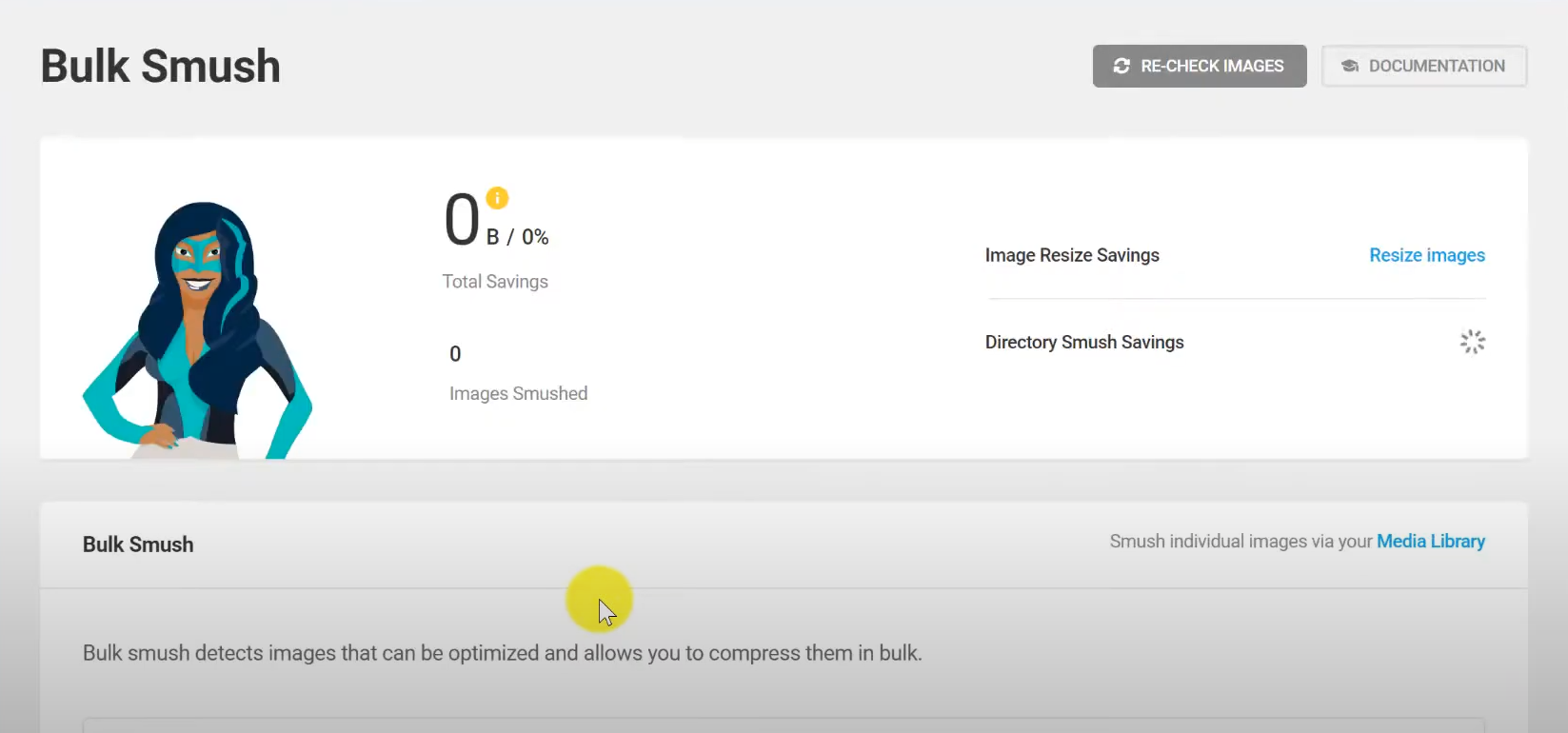Select the Total Savings label
This screenshot has width=1568, height=733.
pyautogui.click(x=495, y=282)
